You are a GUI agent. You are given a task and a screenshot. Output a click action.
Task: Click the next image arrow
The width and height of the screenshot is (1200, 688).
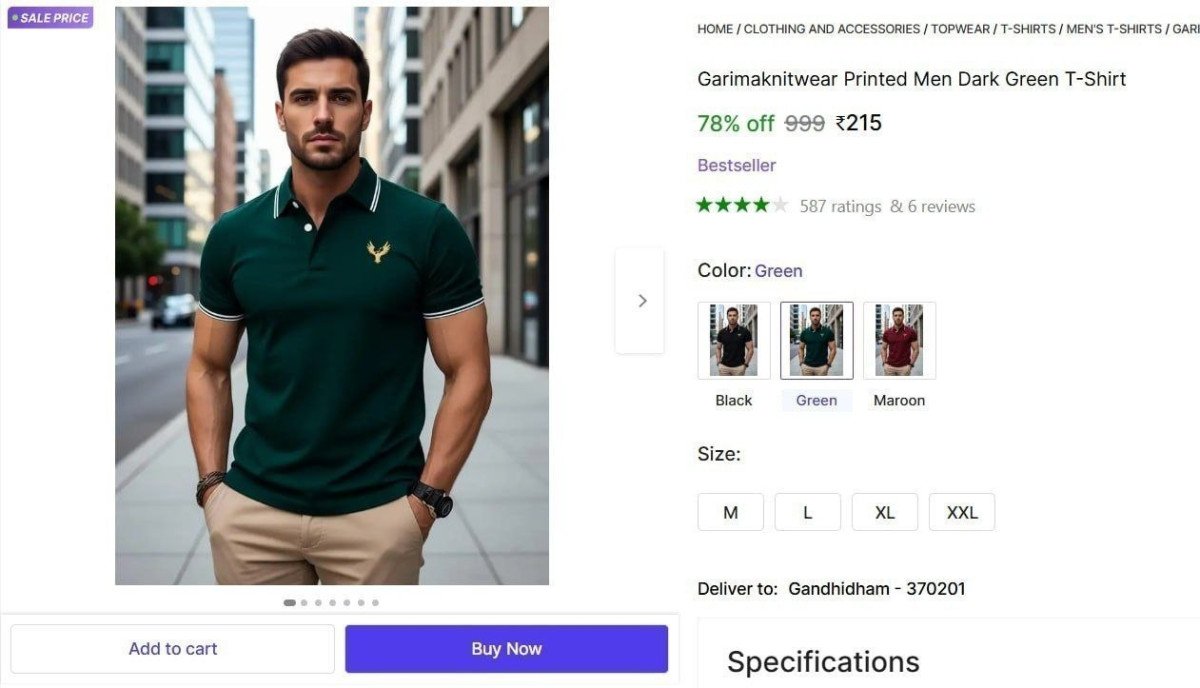click(x=641, y=300)
